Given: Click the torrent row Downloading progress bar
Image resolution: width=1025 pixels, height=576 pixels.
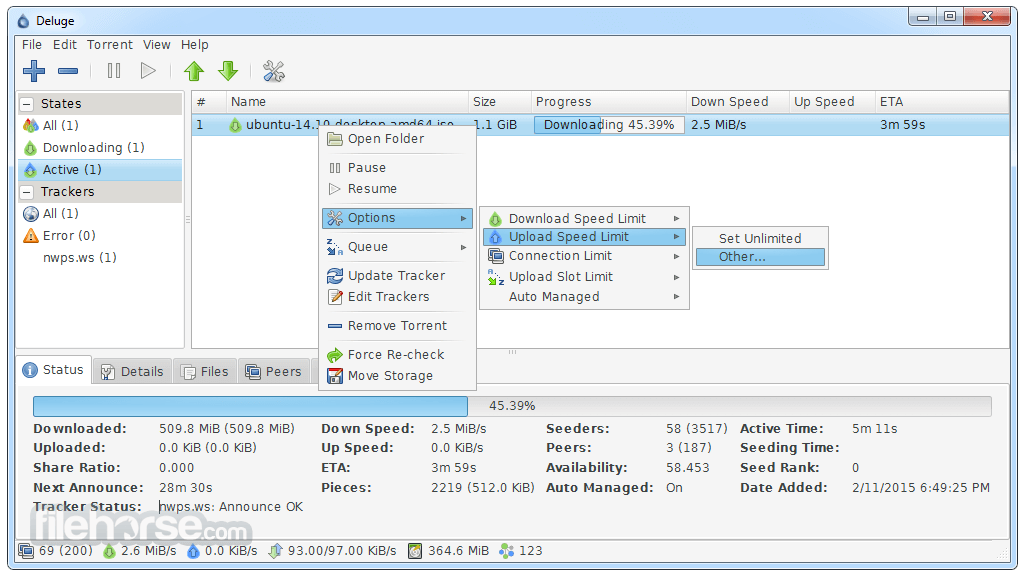Looking at the screenshot, I should 609,125.
